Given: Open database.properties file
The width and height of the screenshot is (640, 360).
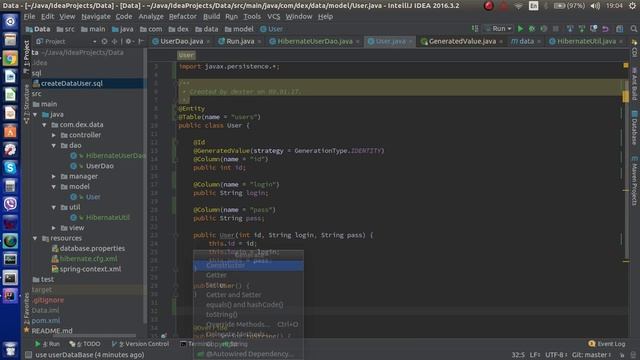Looking at the screenshot, I should (x=89, y=249).
